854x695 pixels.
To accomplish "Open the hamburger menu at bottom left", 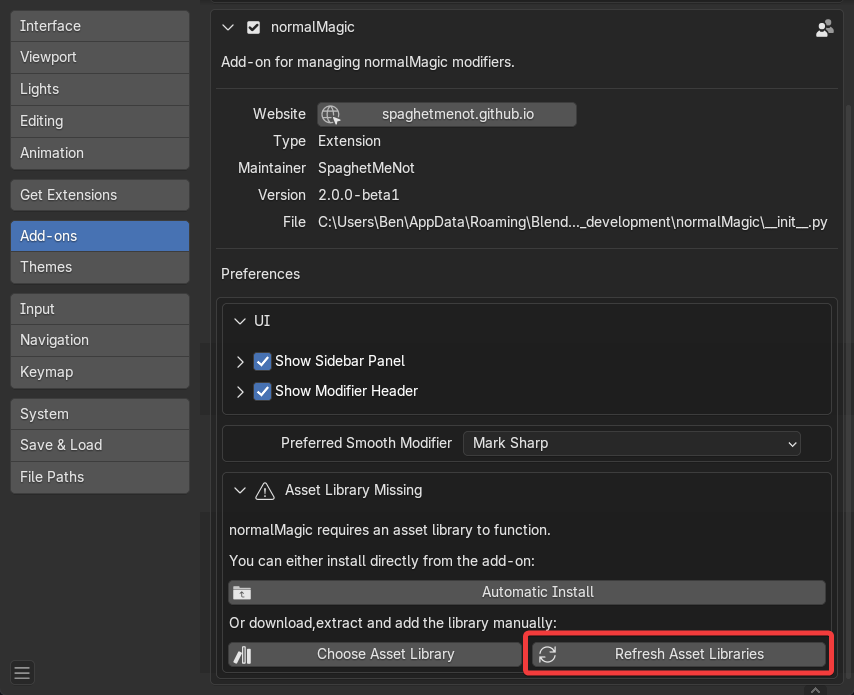I will [22, 671].
